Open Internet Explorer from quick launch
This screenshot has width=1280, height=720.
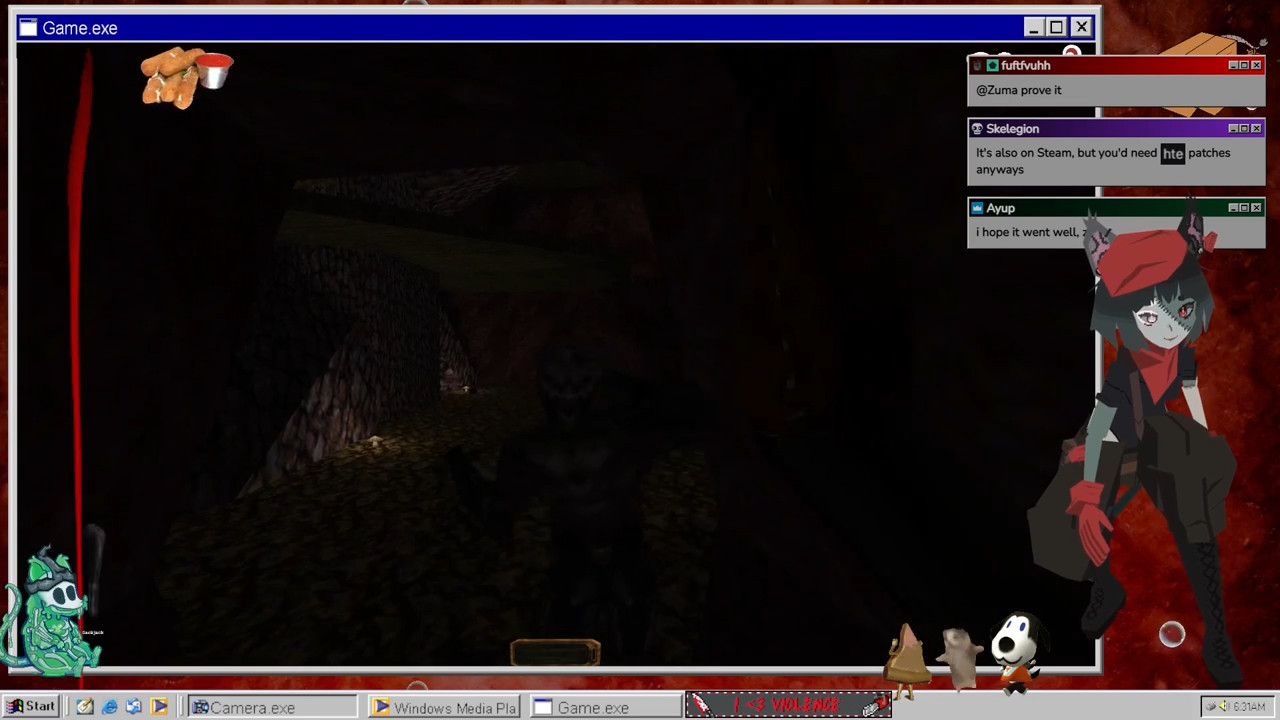tap(109, 707)
